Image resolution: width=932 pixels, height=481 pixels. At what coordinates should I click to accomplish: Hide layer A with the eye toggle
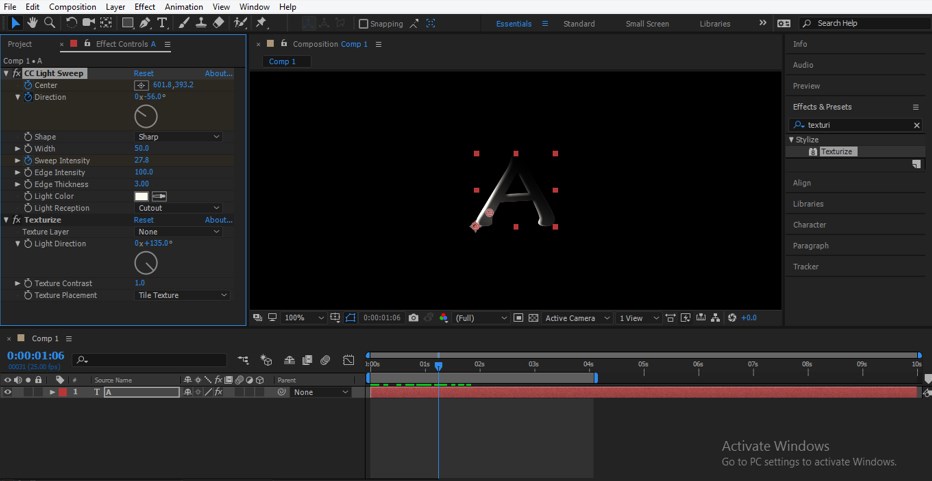click(8, 393)
